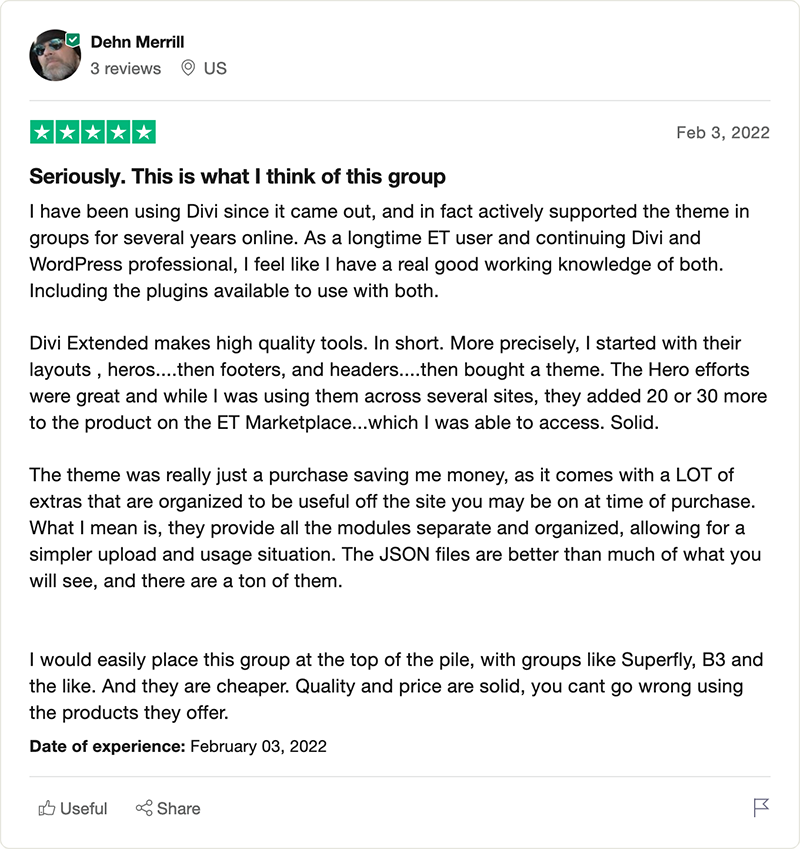Click the thumbs-up Useful icon

click(47, 808)
